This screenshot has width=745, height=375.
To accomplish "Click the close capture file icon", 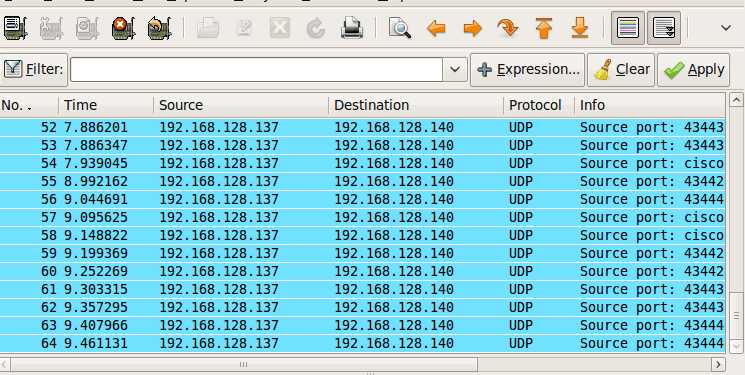I will coord(280,29).
